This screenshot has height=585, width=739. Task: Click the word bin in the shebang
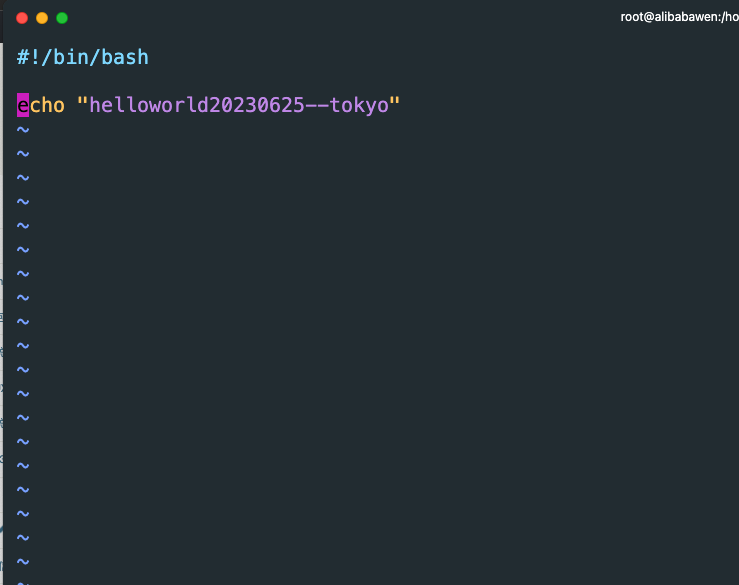pos(71,58)
